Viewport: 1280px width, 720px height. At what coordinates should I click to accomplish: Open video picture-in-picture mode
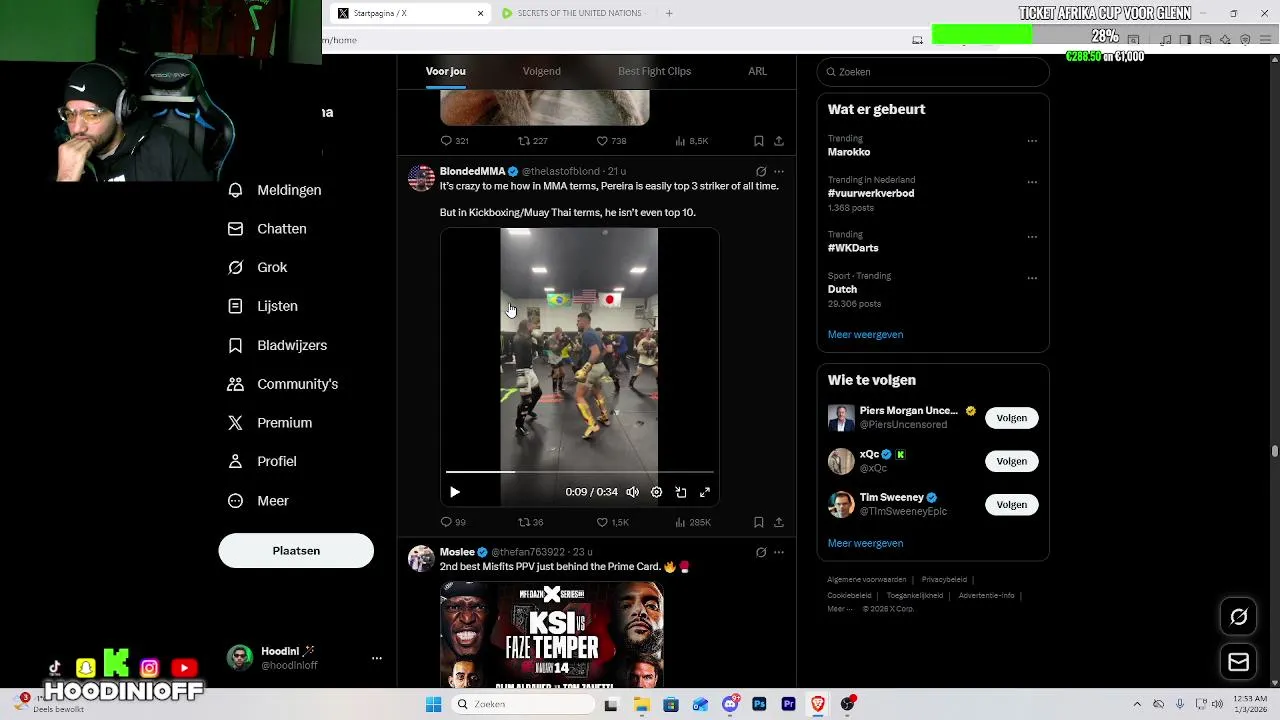[x=681, y=492]
